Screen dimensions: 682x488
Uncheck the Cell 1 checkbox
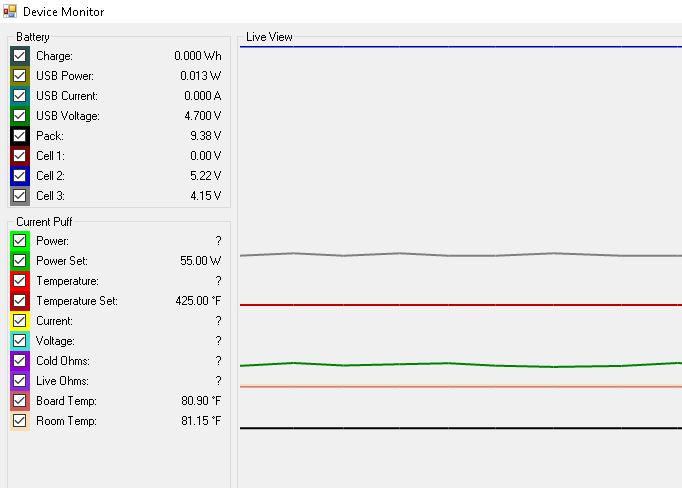[20, 156]
